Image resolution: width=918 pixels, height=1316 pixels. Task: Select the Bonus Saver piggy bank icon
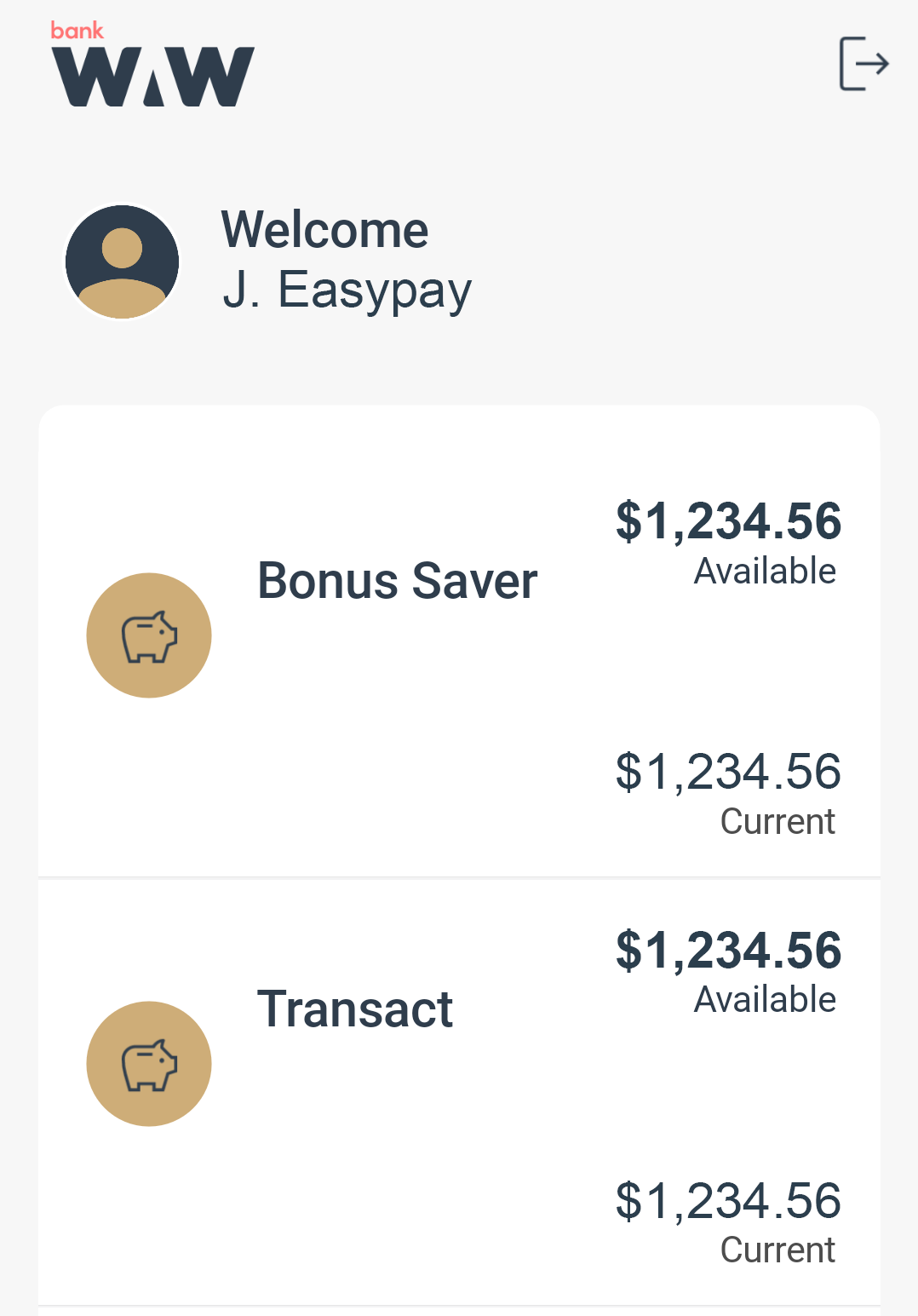(149, 635)
